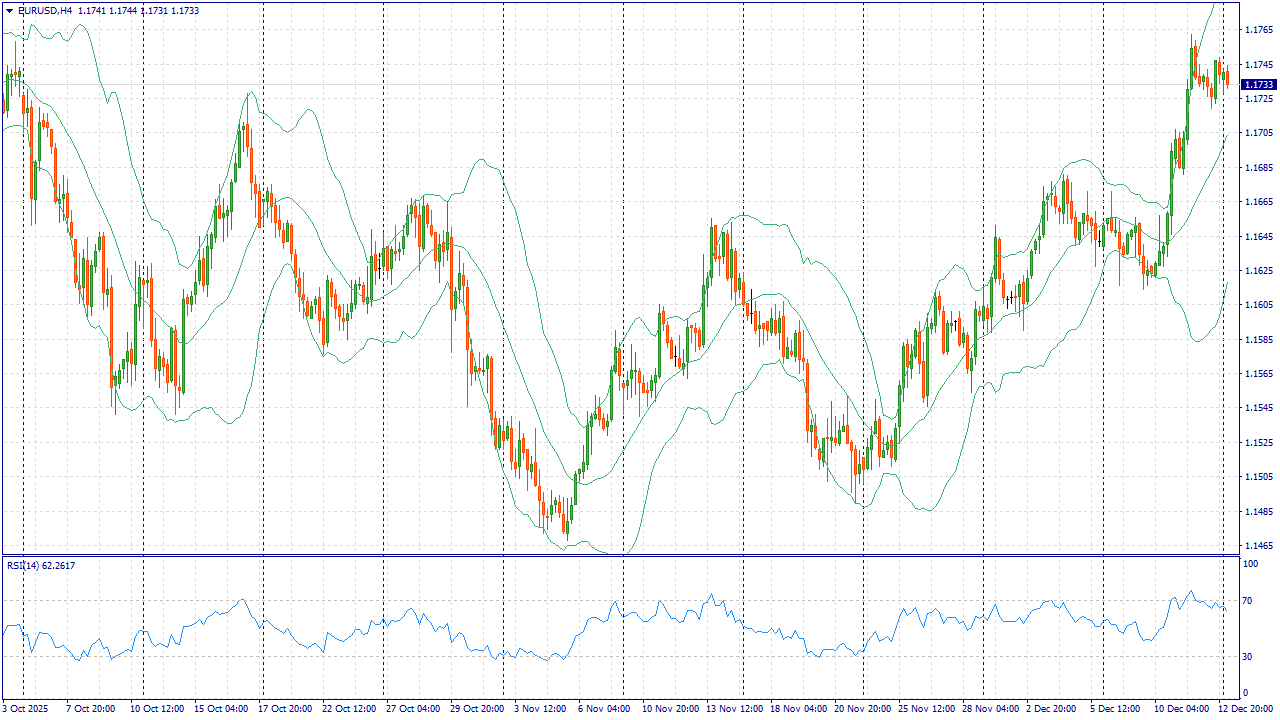Click the triangle arrow beside EURUSD,H4

point(8,10)
